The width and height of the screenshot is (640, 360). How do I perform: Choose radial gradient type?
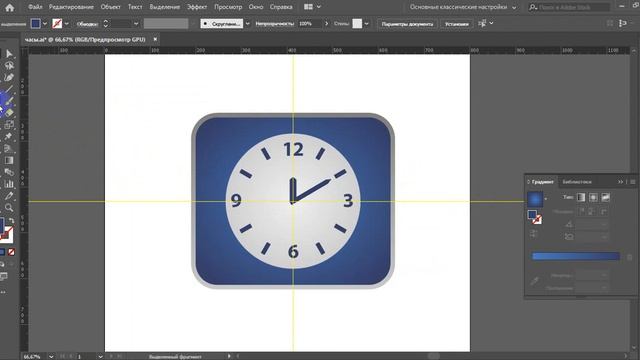point(593,197)
